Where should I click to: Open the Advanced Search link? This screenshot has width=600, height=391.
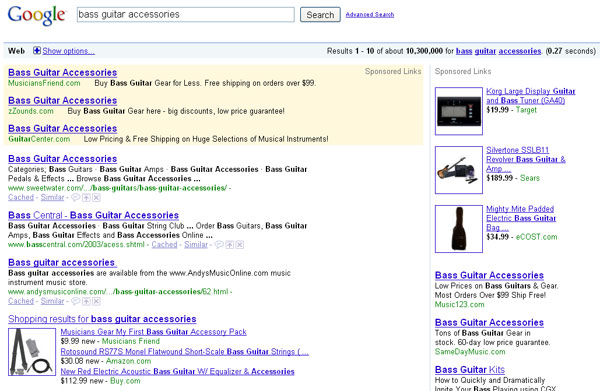370,15
